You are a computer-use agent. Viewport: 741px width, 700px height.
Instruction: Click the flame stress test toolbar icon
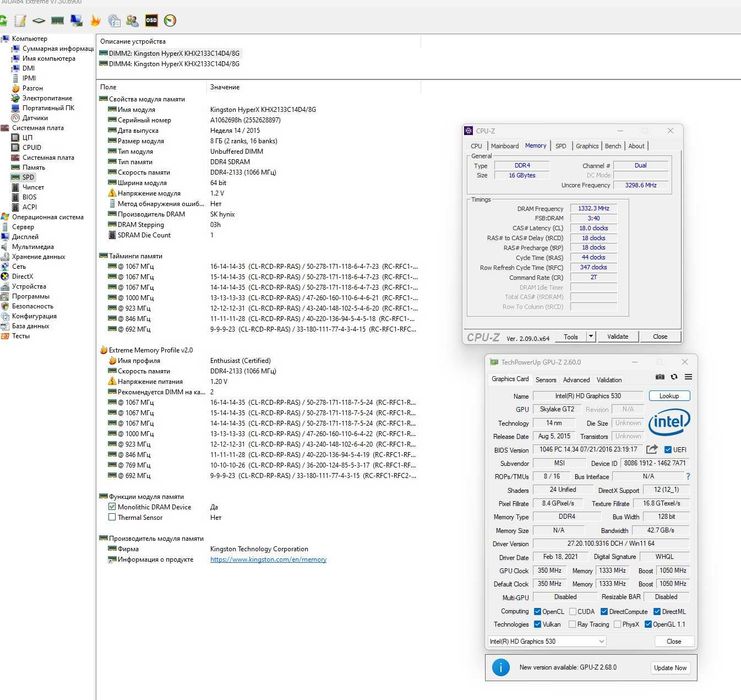(x=95, y=20)
